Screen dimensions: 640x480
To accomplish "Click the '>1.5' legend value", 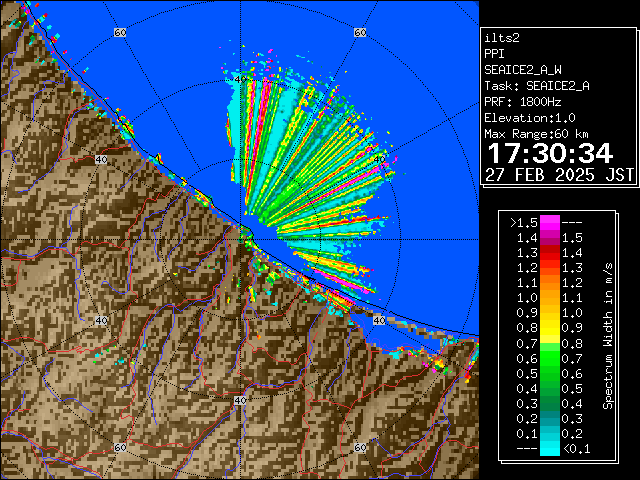I will click(x=524, y=223).
